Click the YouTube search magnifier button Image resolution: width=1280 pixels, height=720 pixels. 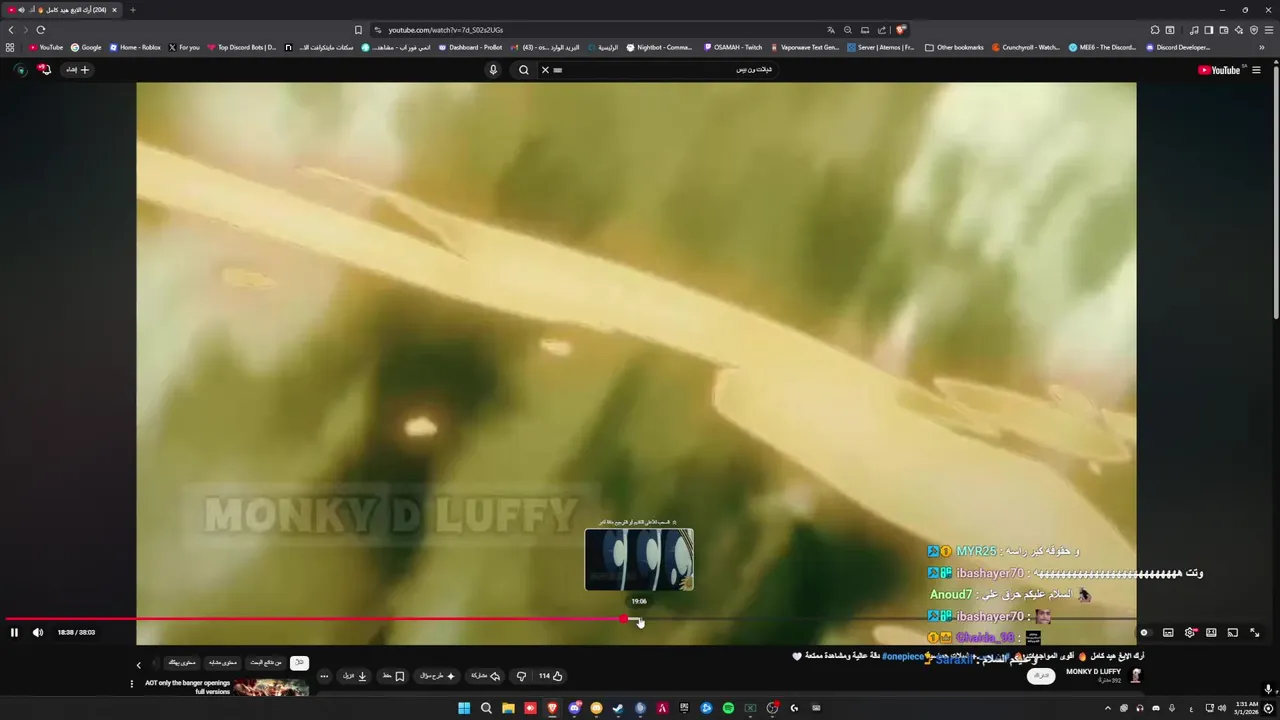pos(524,70)
